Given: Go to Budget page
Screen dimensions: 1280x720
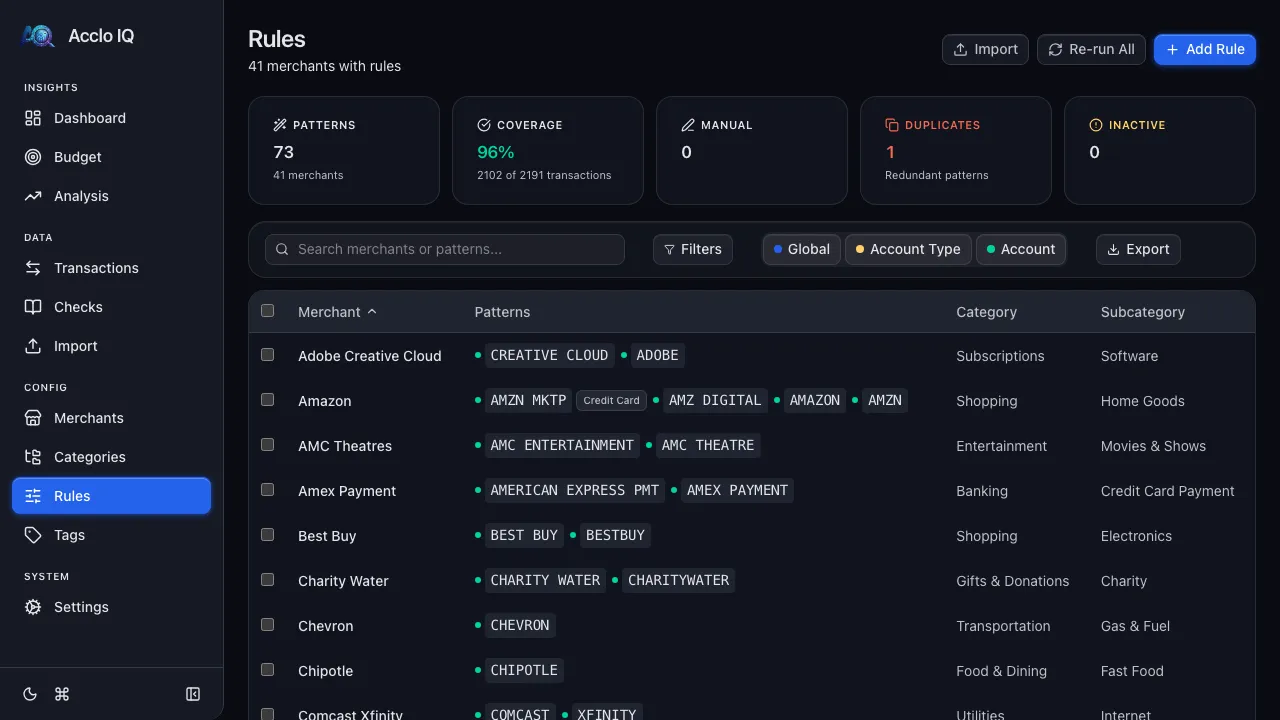Looking at the screenshot, I should point(111,157).
